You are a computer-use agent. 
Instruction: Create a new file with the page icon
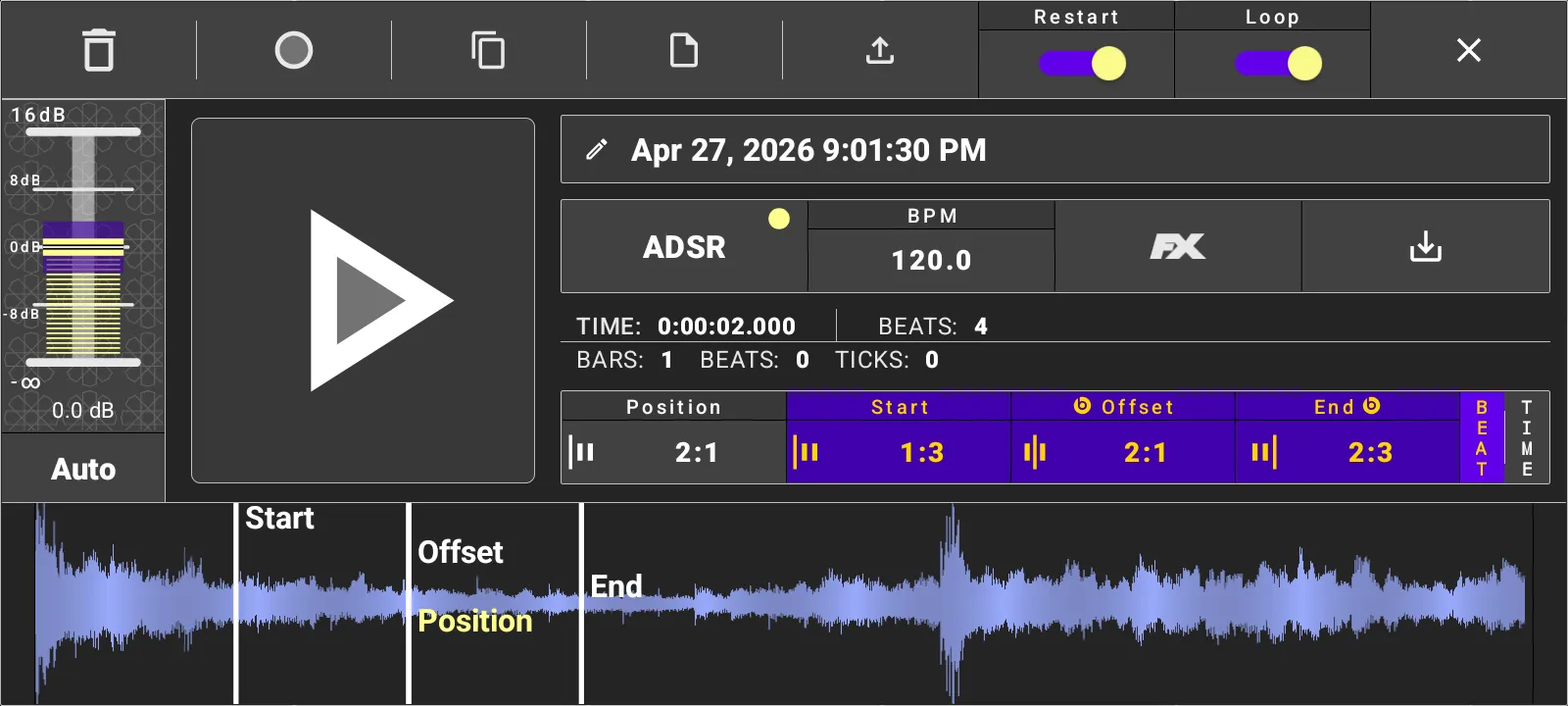(684, 50)
